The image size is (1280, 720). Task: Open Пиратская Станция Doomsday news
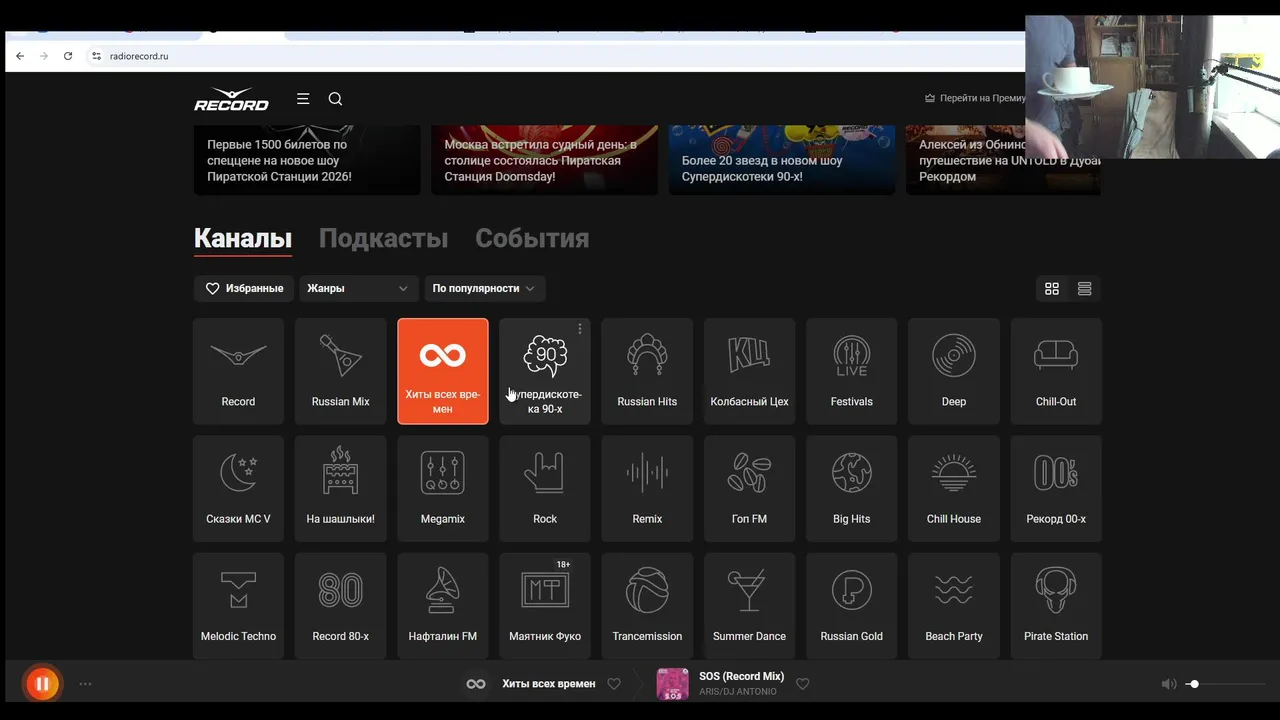click(544, 160)
